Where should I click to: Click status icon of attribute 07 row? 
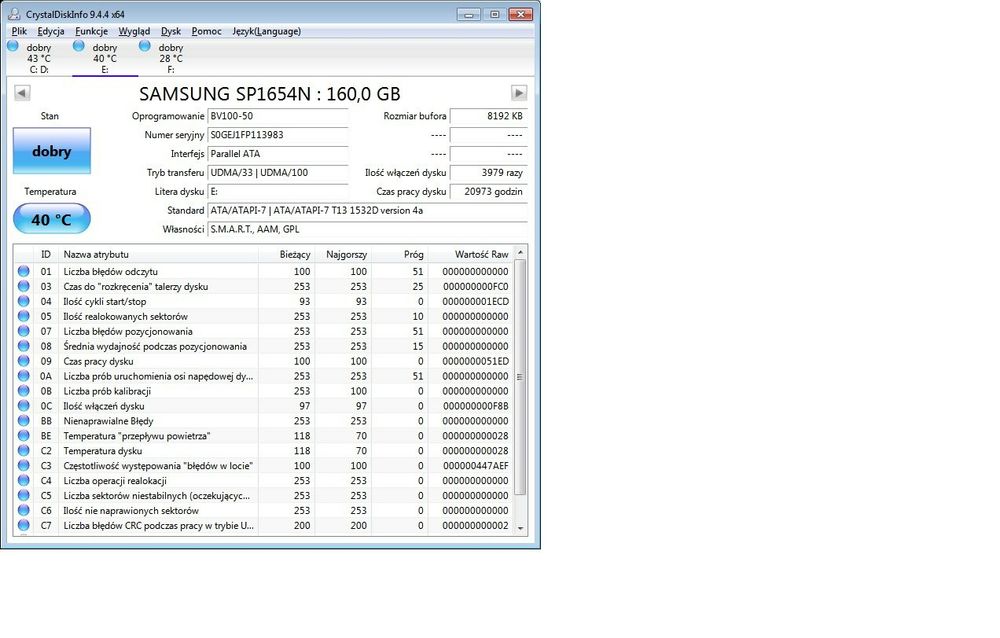point(24,331)
